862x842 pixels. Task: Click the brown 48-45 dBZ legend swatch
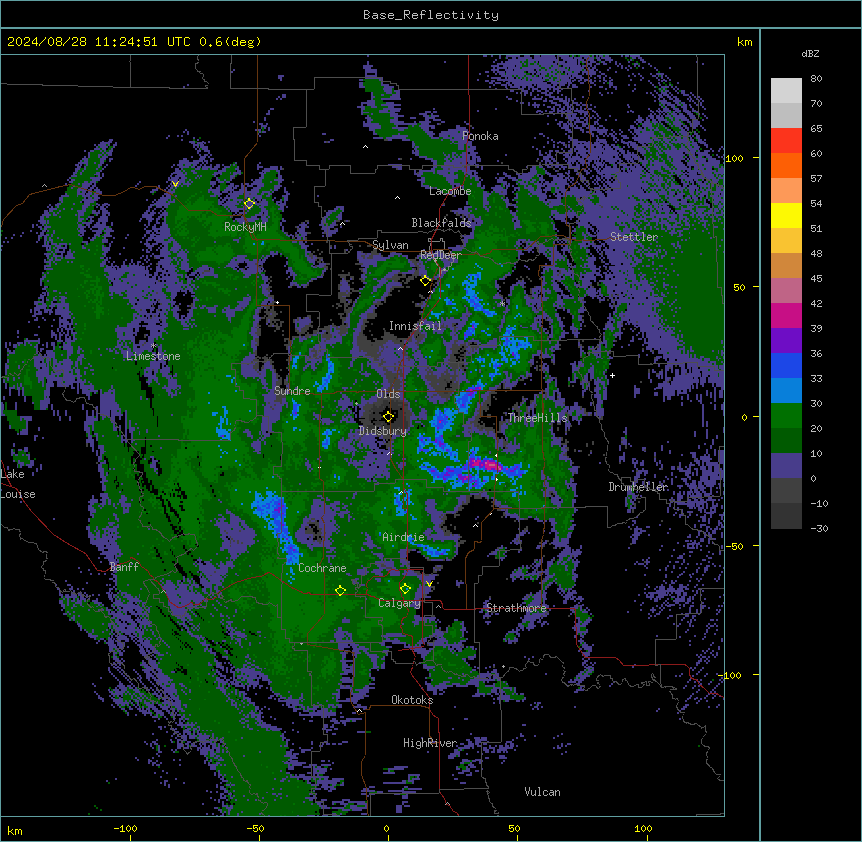click(786, 265)
